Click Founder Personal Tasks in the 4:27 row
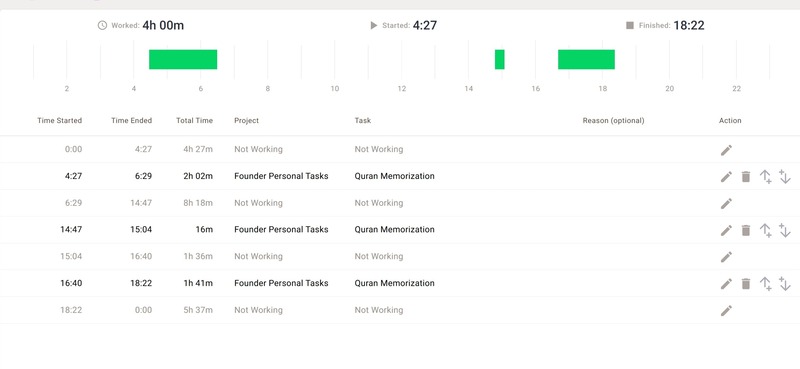Viewport: 800px width, 369px height. (281, 176)
